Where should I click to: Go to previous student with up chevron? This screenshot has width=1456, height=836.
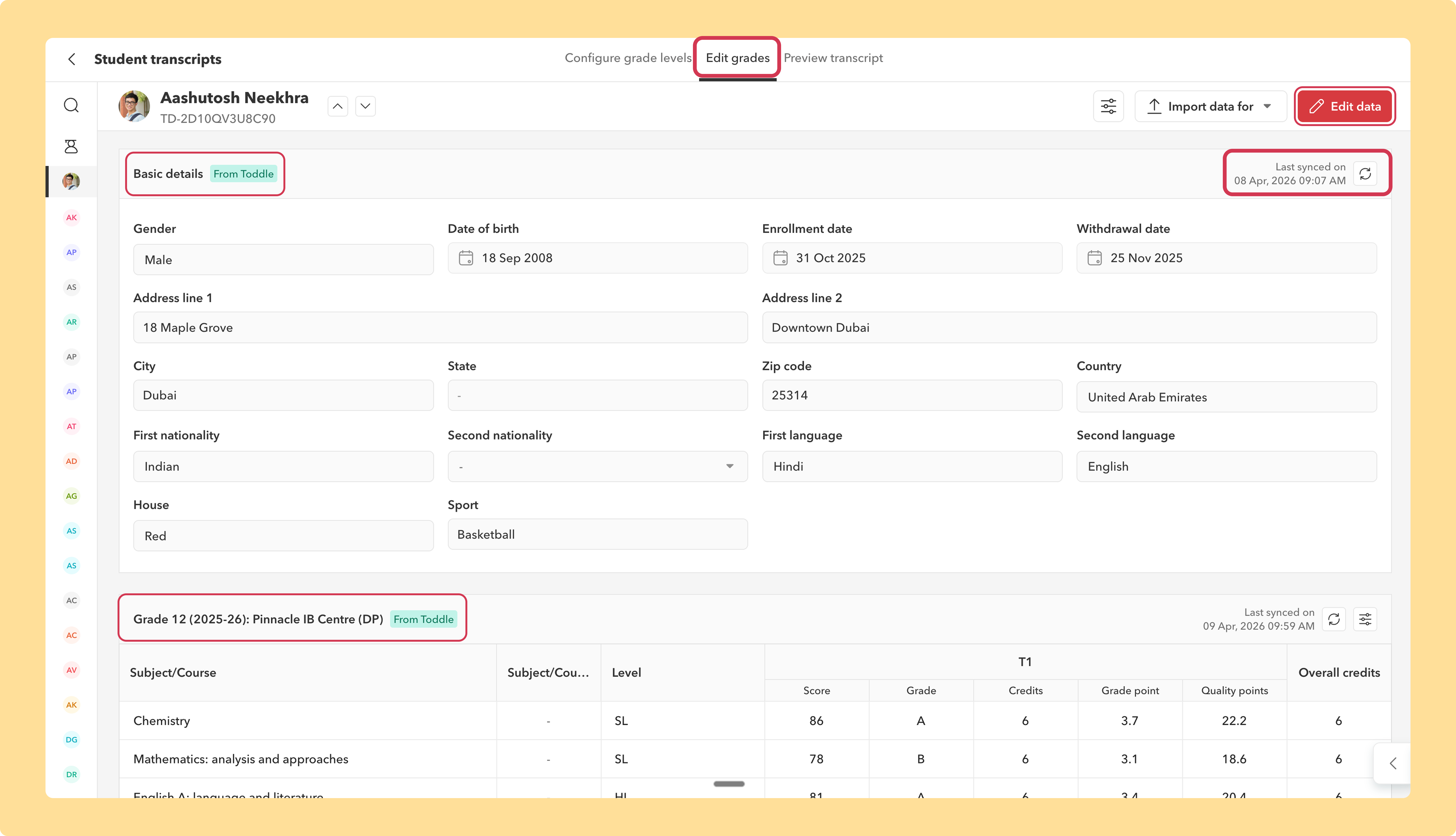338,106
